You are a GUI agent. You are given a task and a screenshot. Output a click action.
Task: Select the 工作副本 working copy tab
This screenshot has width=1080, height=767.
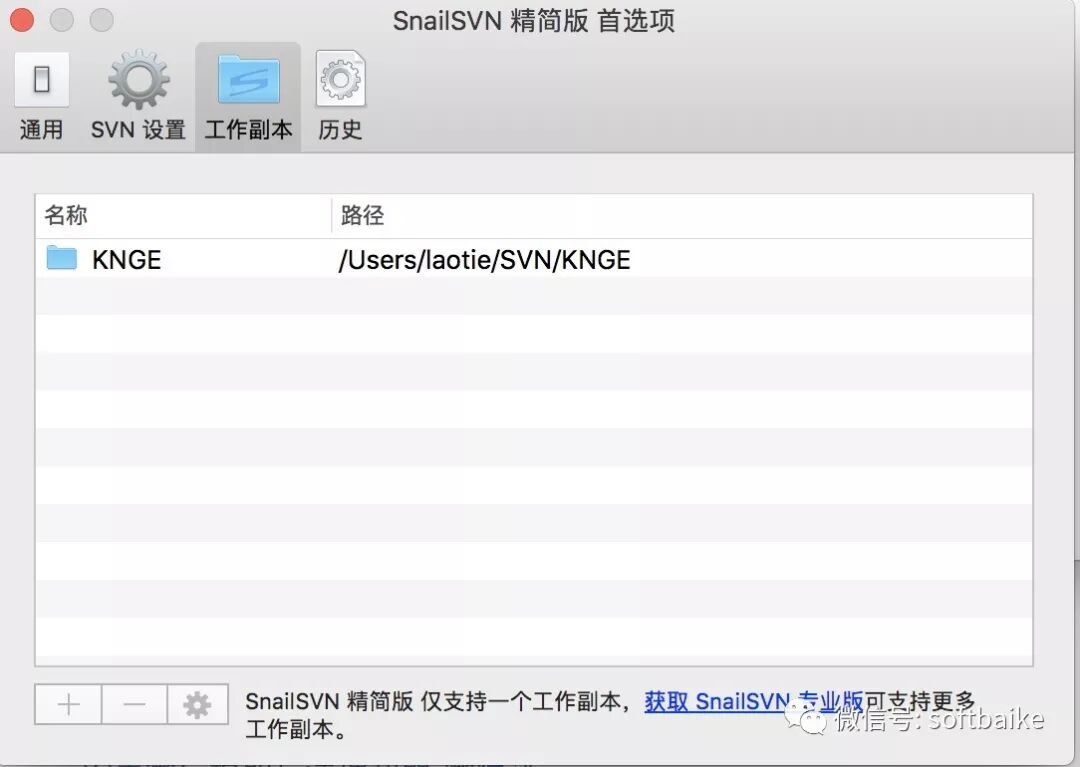coord(248,96)
